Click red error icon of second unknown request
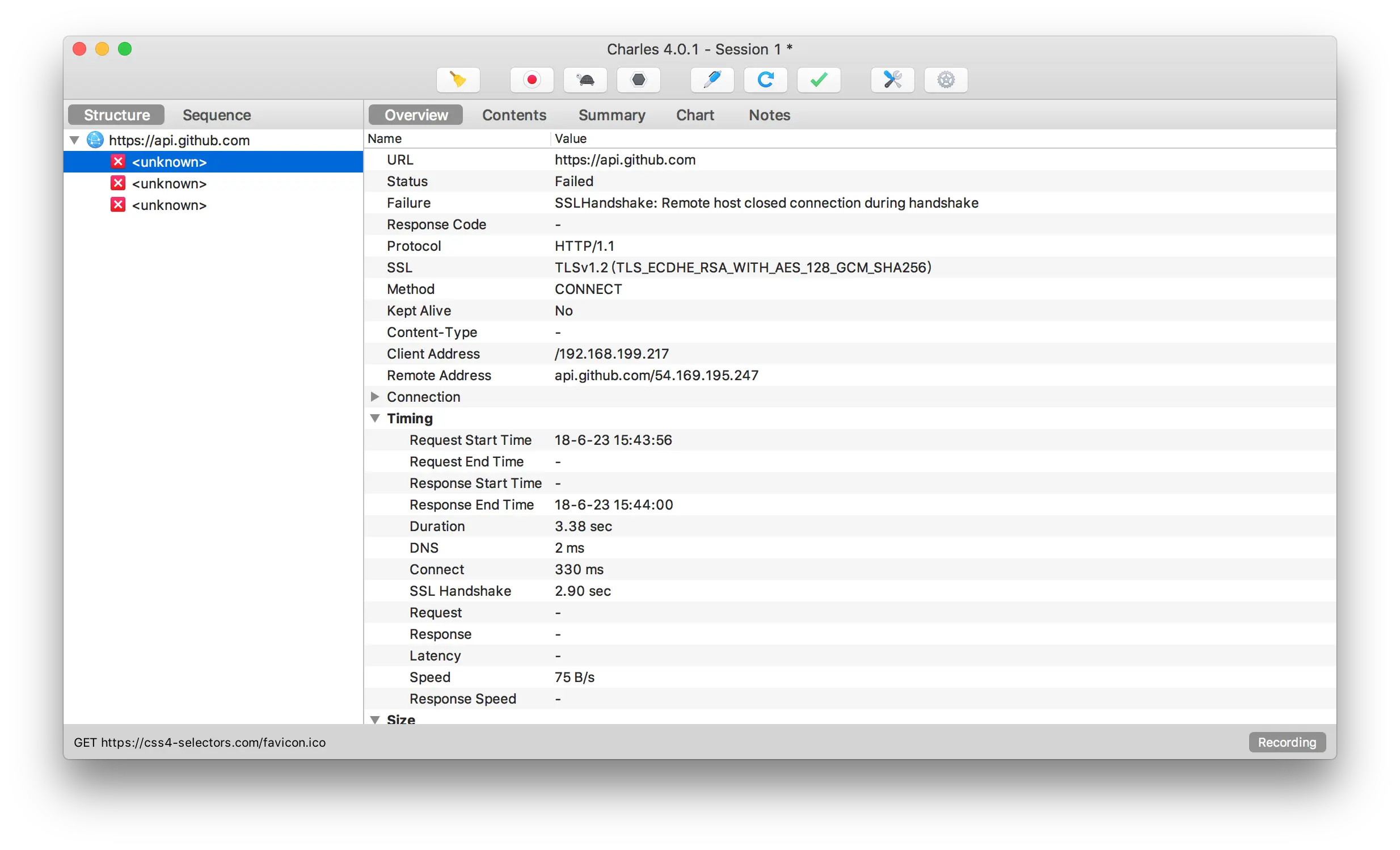This screenshot has width=1400, height=850. pyautogui.click(x=117, y=183)
